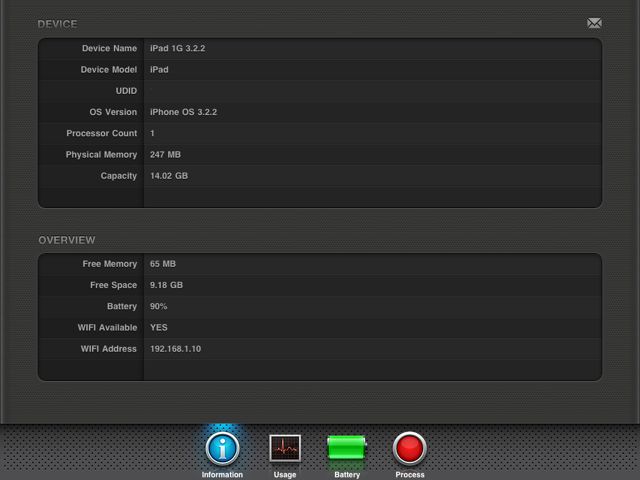Click the 'UDID' label

coord(126,91)
